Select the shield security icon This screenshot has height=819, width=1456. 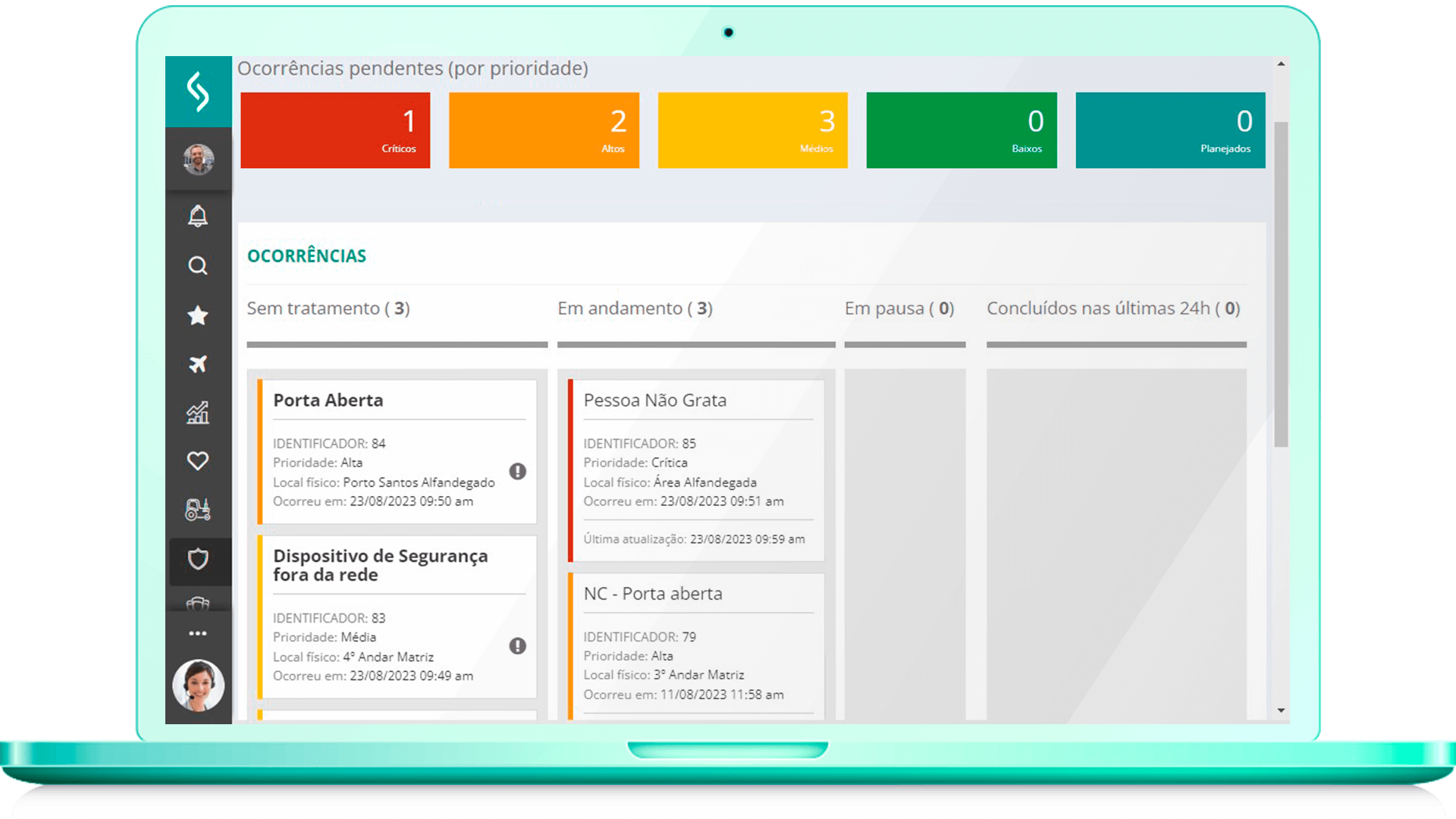pyautogui.click(x=198, y=560)
